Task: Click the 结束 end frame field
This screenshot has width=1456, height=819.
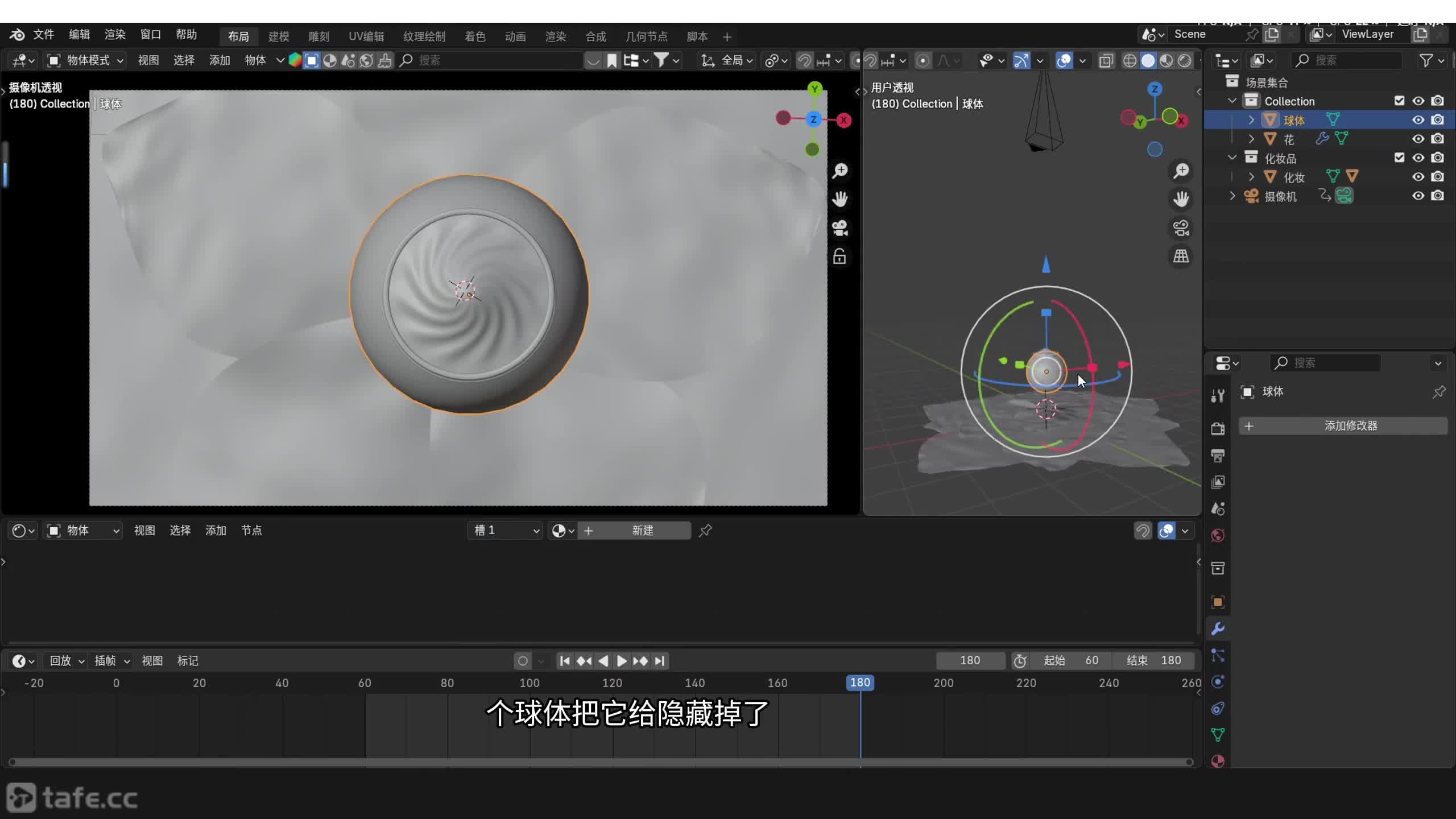Action: coord(1153,660)
